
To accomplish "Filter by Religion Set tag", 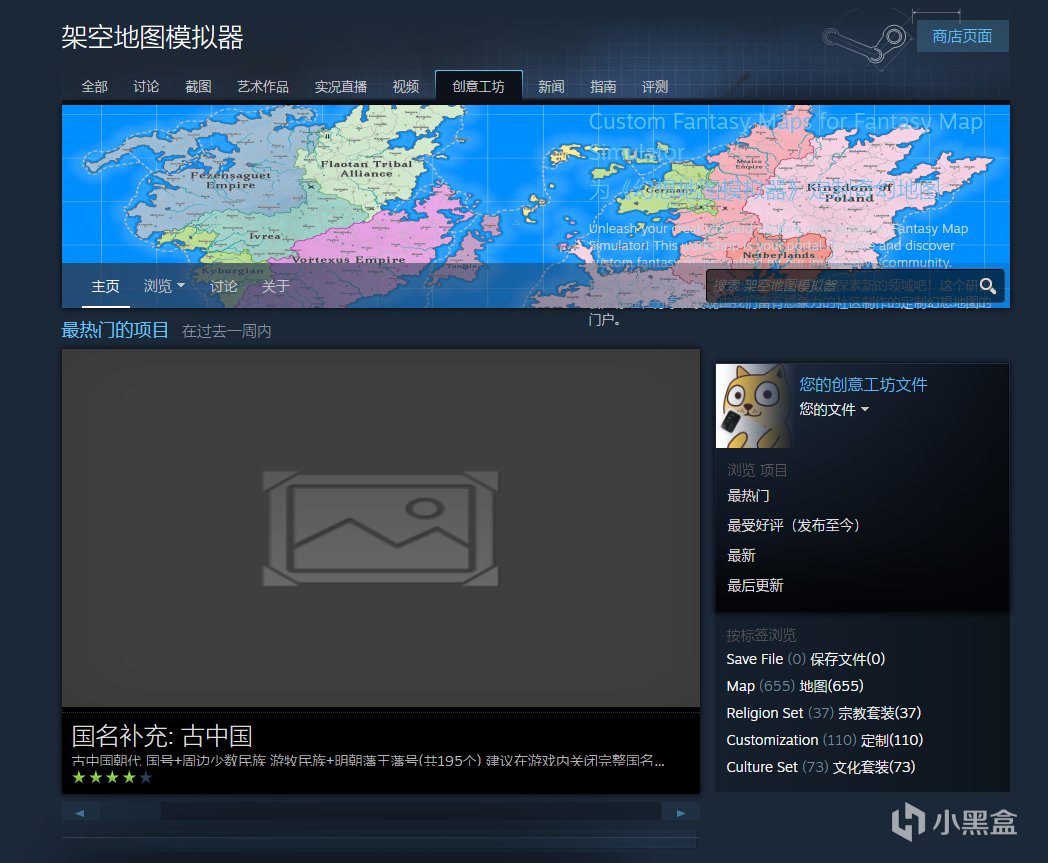I will pyautogui.click(x=823, y=713).
